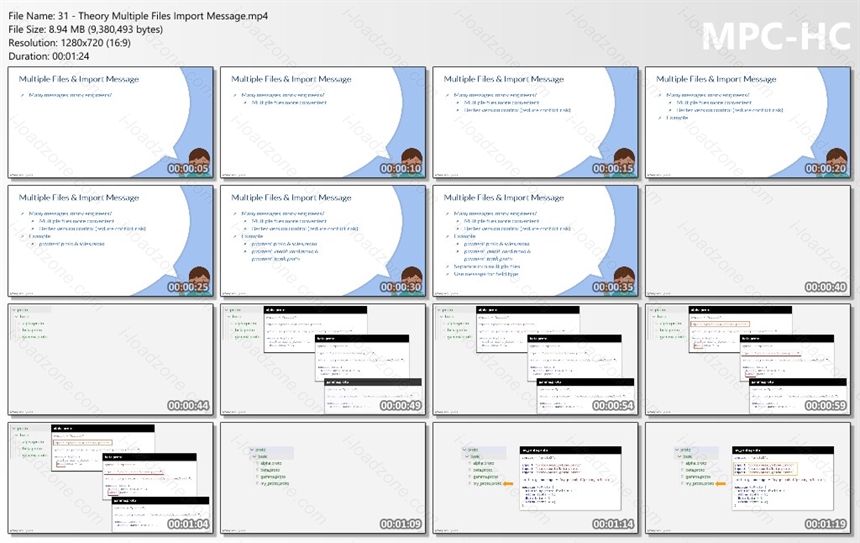Click the cartoon avatar in the 00:00:35 thumbnail

coord(624,280)
